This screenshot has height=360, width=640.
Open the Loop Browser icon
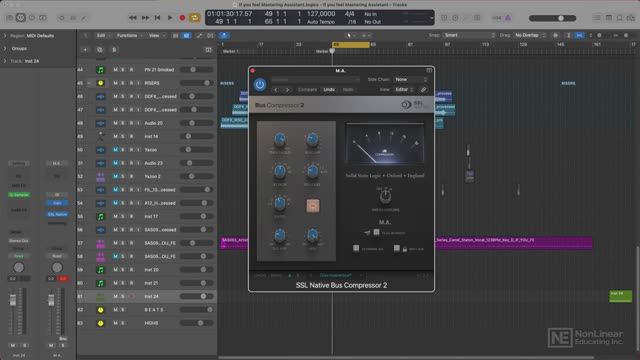pos(620,18)
